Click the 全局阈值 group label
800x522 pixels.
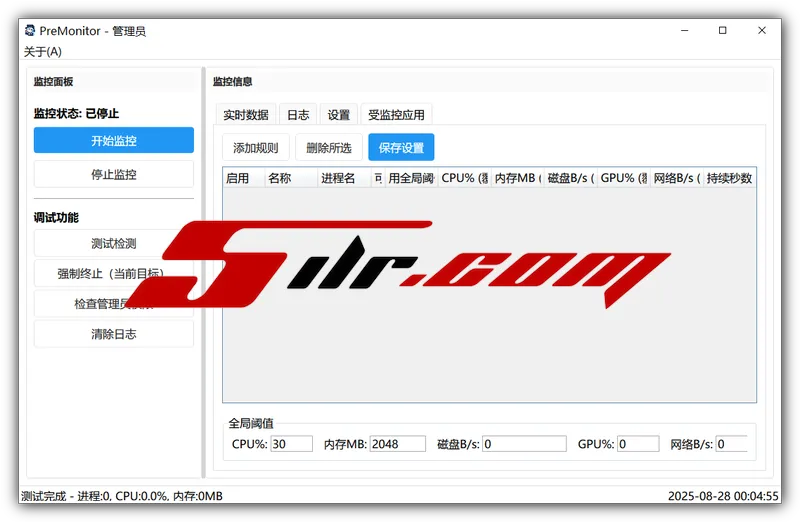251,423
